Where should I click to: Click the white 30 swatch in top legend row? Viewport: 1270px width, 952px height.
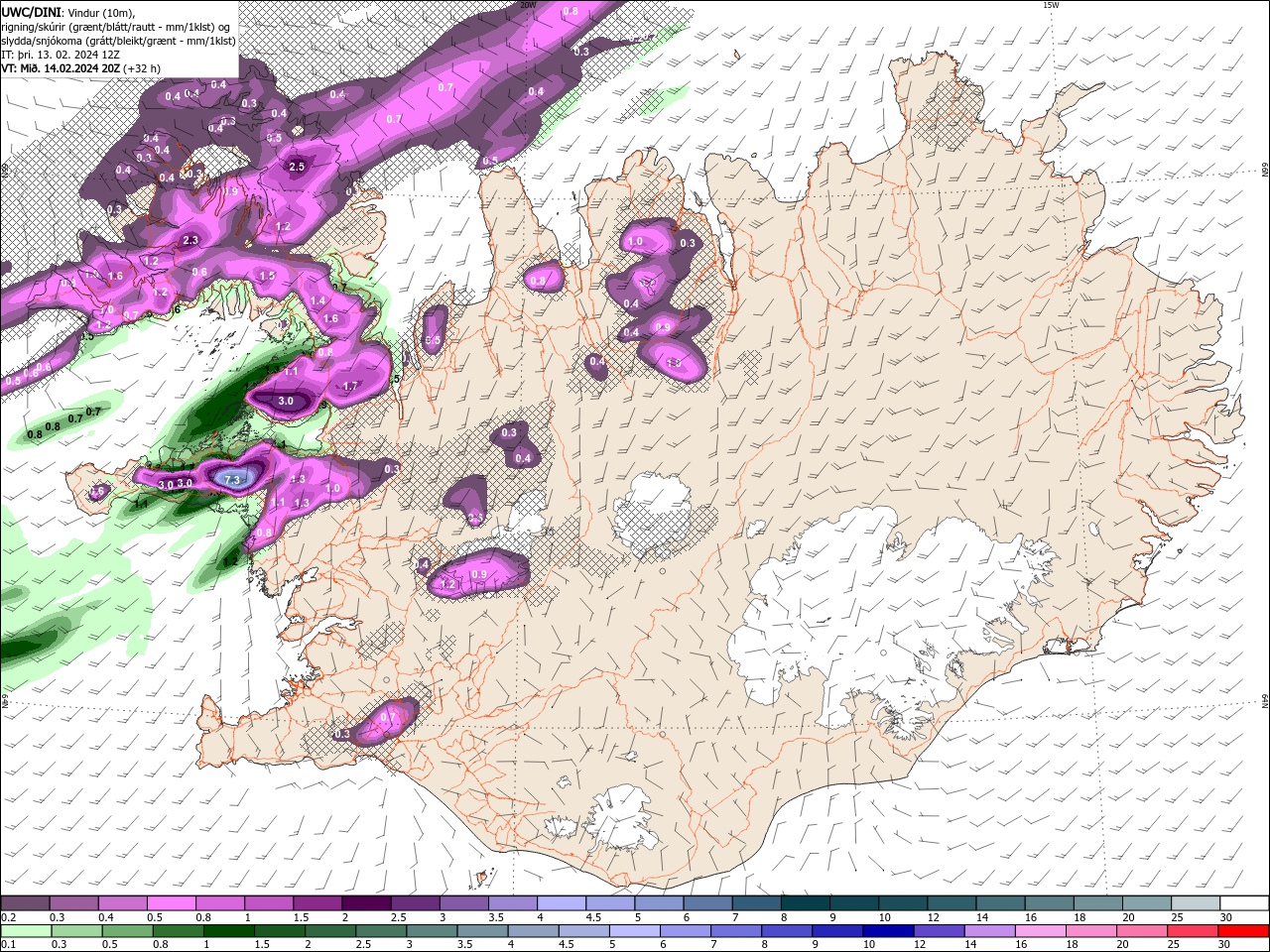(x=1244, y=903)
